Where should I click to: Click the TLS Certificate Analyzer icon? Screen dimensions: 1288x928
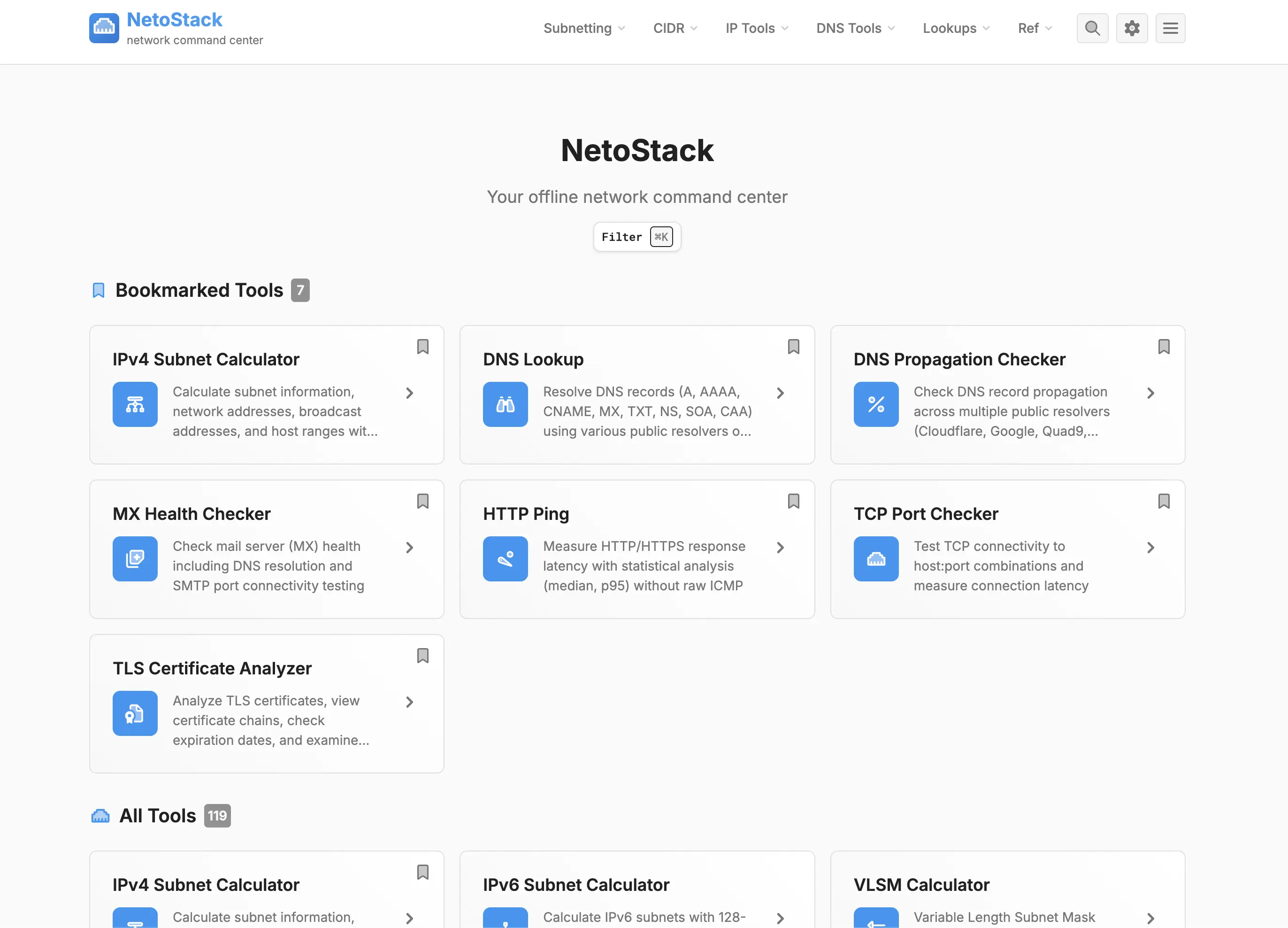tap(135, 712)
